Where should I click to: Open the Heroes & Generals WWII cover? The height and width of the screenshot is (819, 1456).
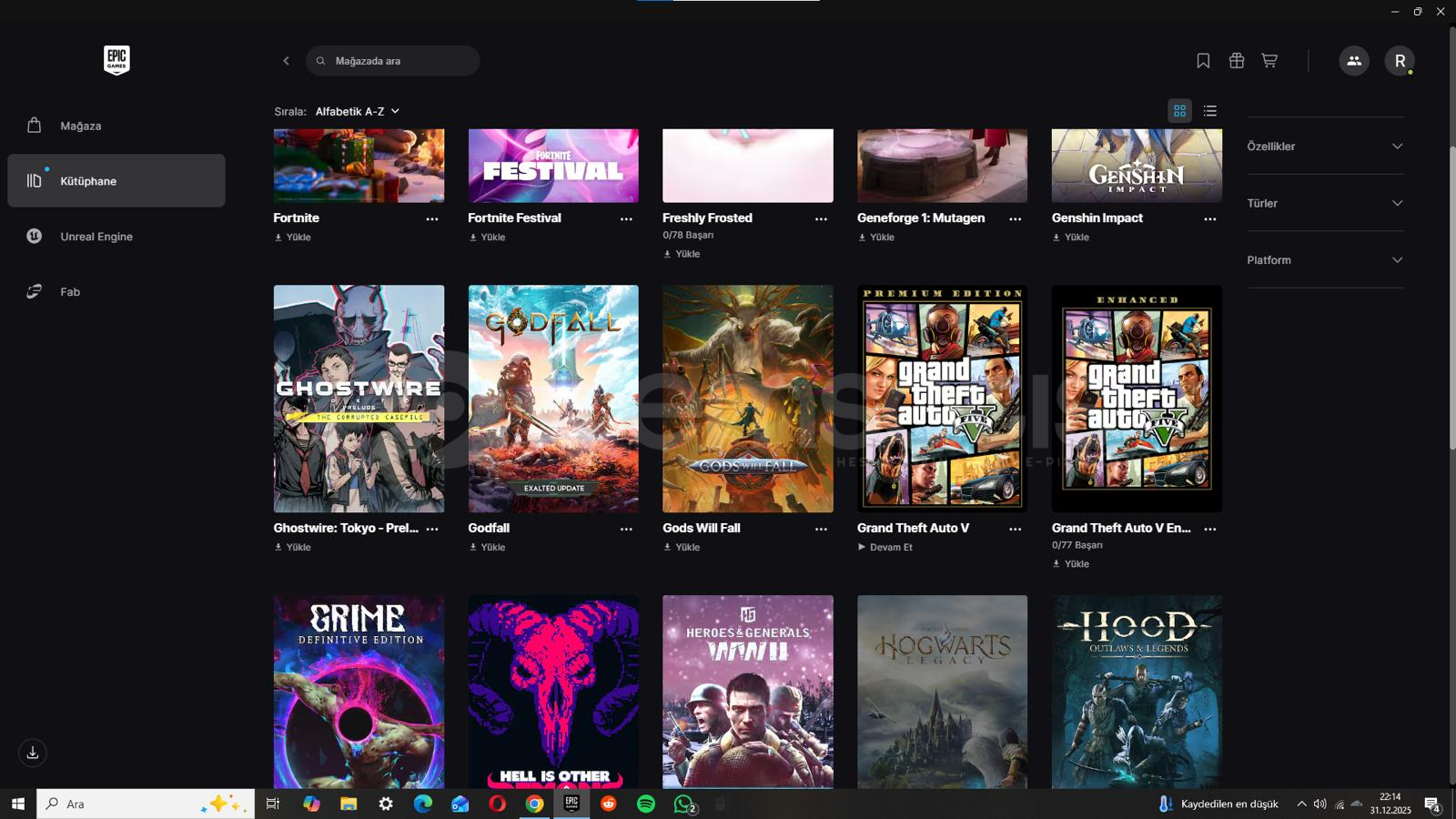tap(748, 692)
